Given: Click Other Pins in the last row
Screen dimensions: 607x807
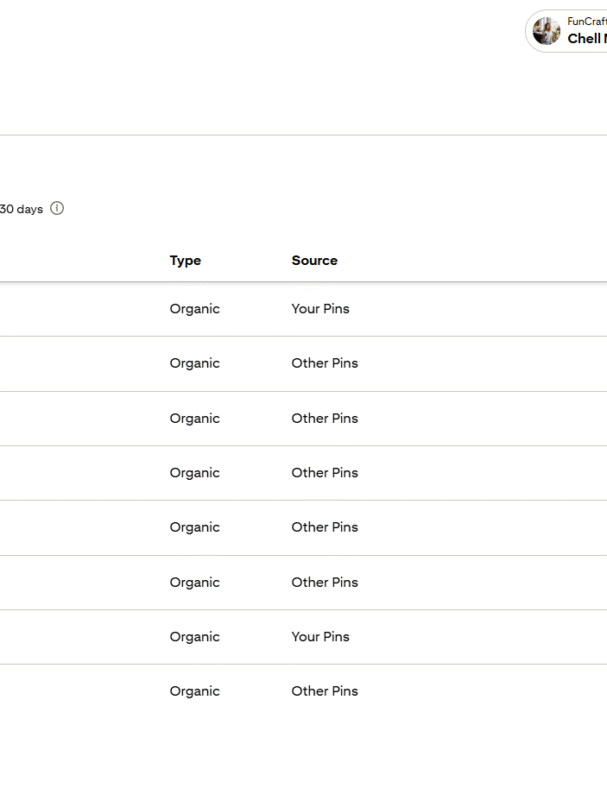Looking at the screenshot, I should pos(324,691).
